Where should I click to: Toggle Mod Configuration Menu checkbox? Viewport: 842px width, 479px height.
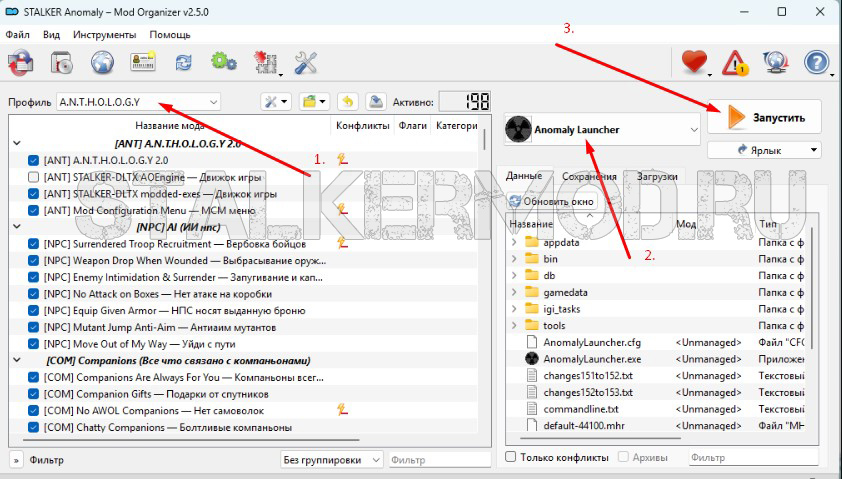click(33, 210)
